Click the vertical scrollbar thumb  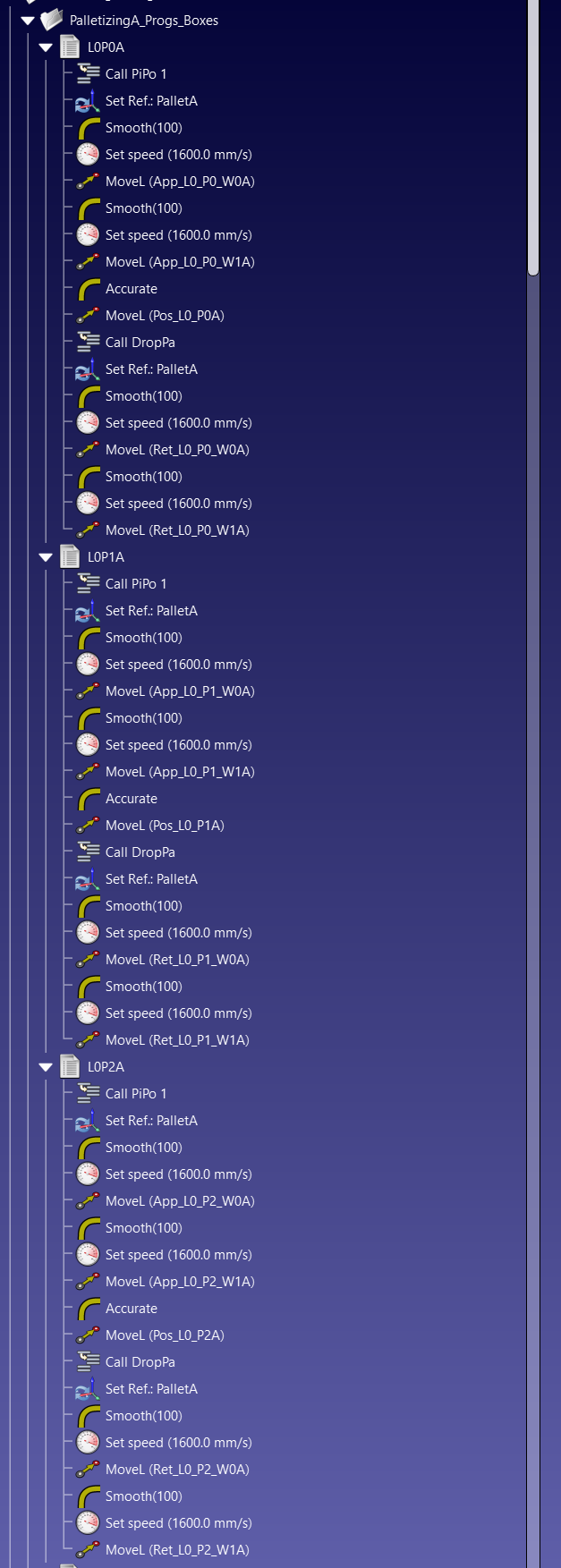tap(533, 134)
